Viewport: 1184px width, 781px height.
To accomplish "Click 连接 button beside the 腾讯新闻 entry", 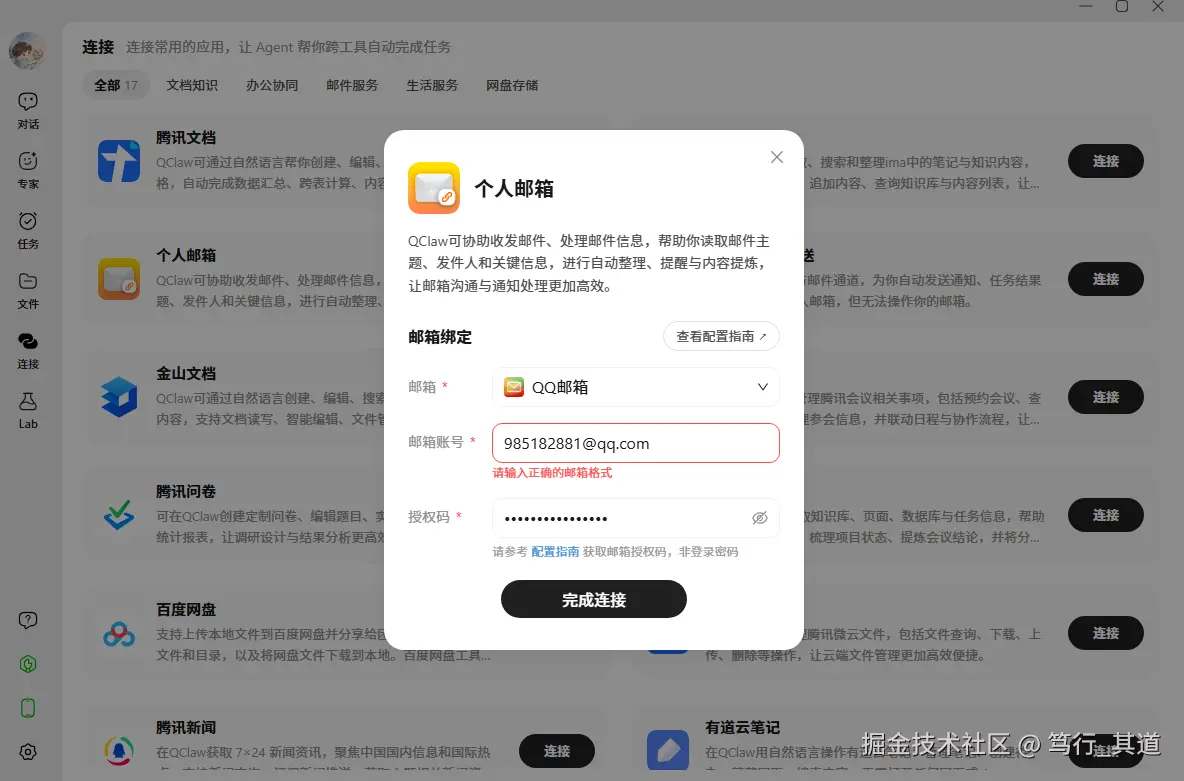I will pyautogui.click(x=557, y=751).
